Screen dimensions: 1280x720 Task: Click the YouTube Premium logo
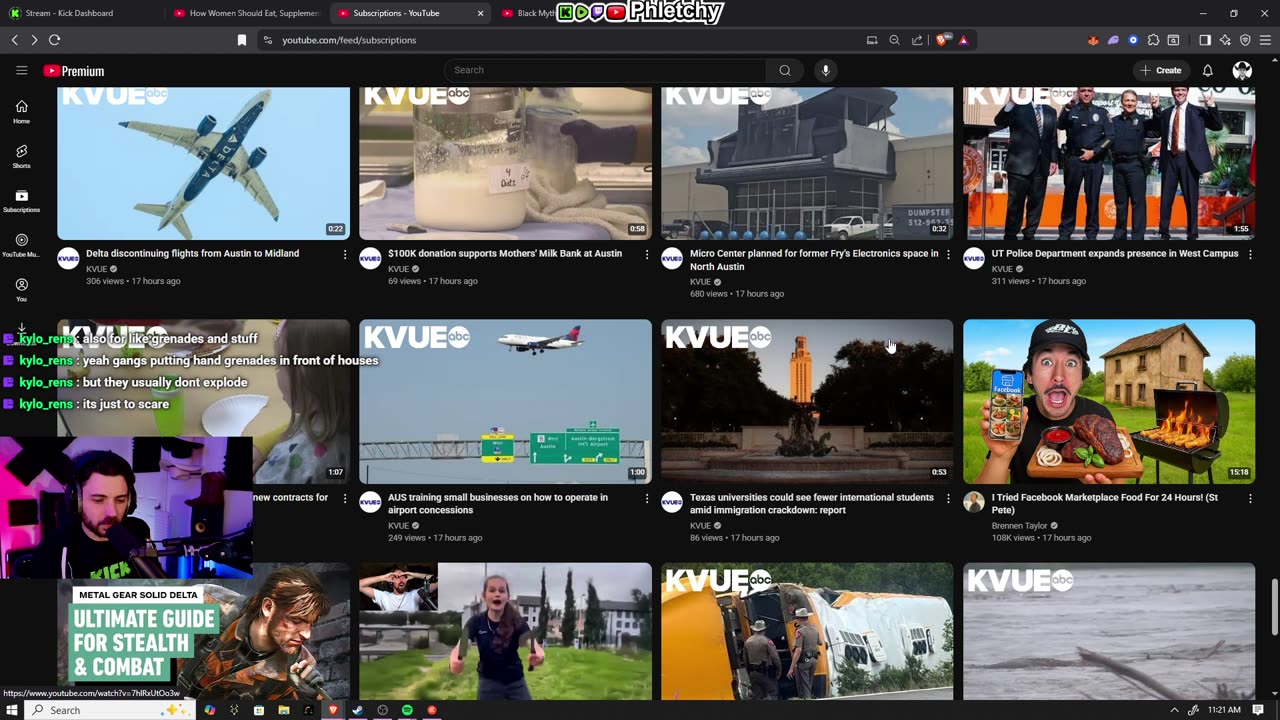click(74, 71)
